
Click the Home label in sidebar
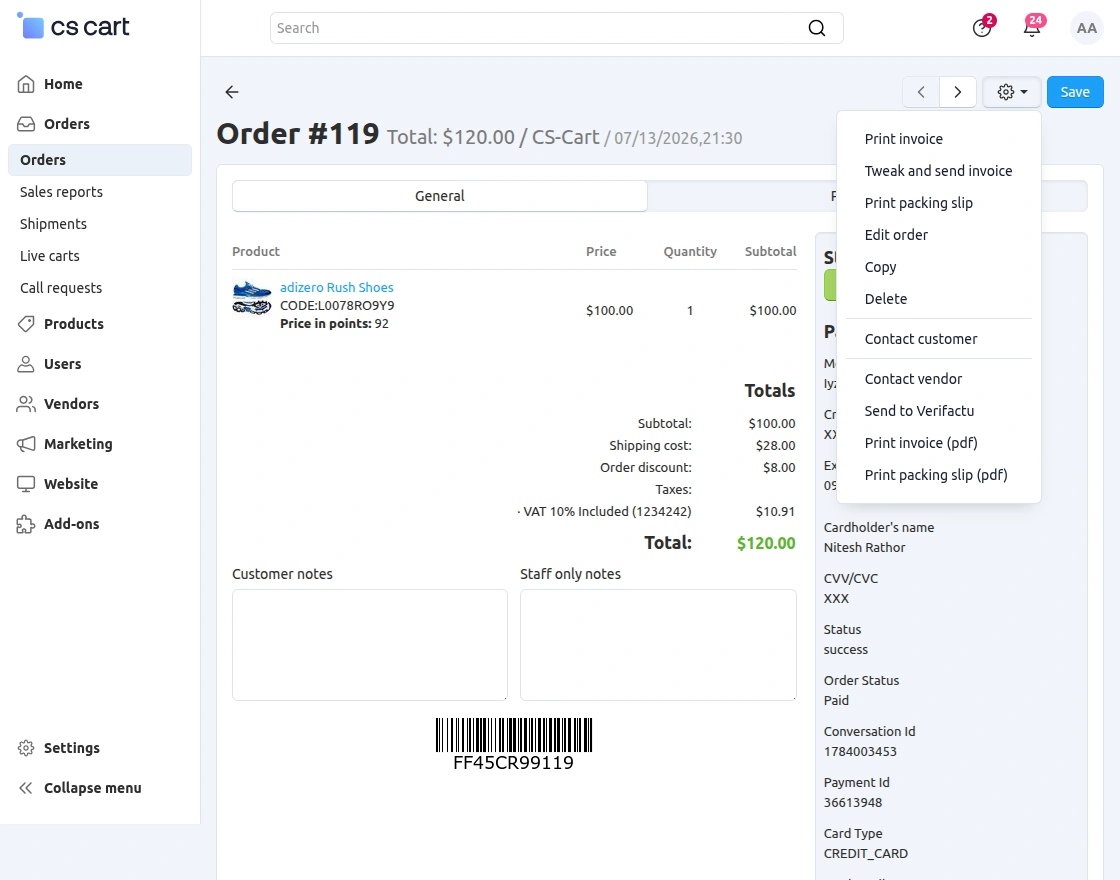click(x=63, y=84)
